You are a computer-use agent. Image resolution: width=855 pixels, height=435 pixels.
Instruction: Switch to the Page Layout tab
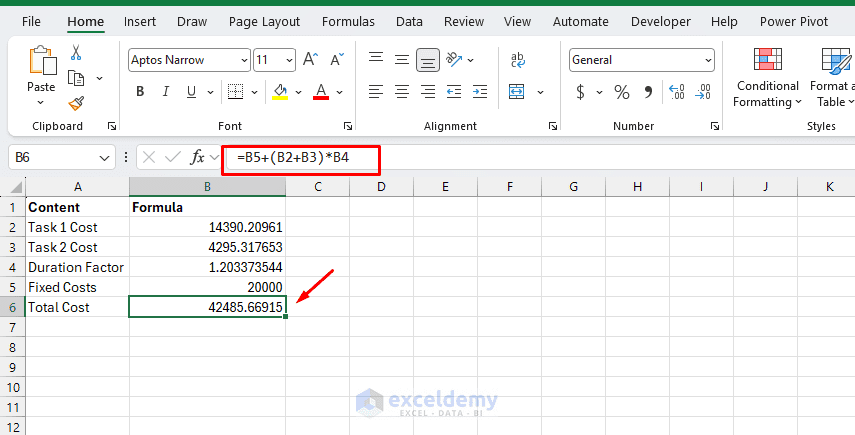pos(264,22)
